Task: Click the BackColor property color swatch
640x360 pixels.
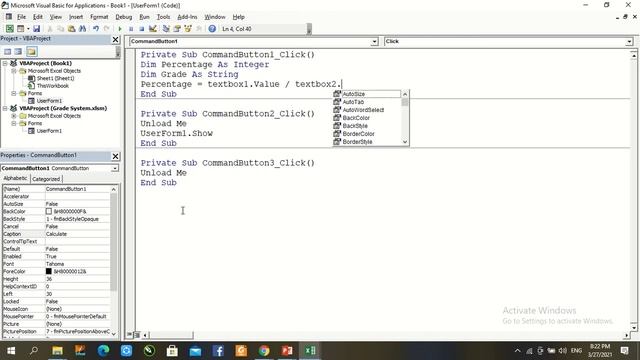Action: [x=49, y=211]
